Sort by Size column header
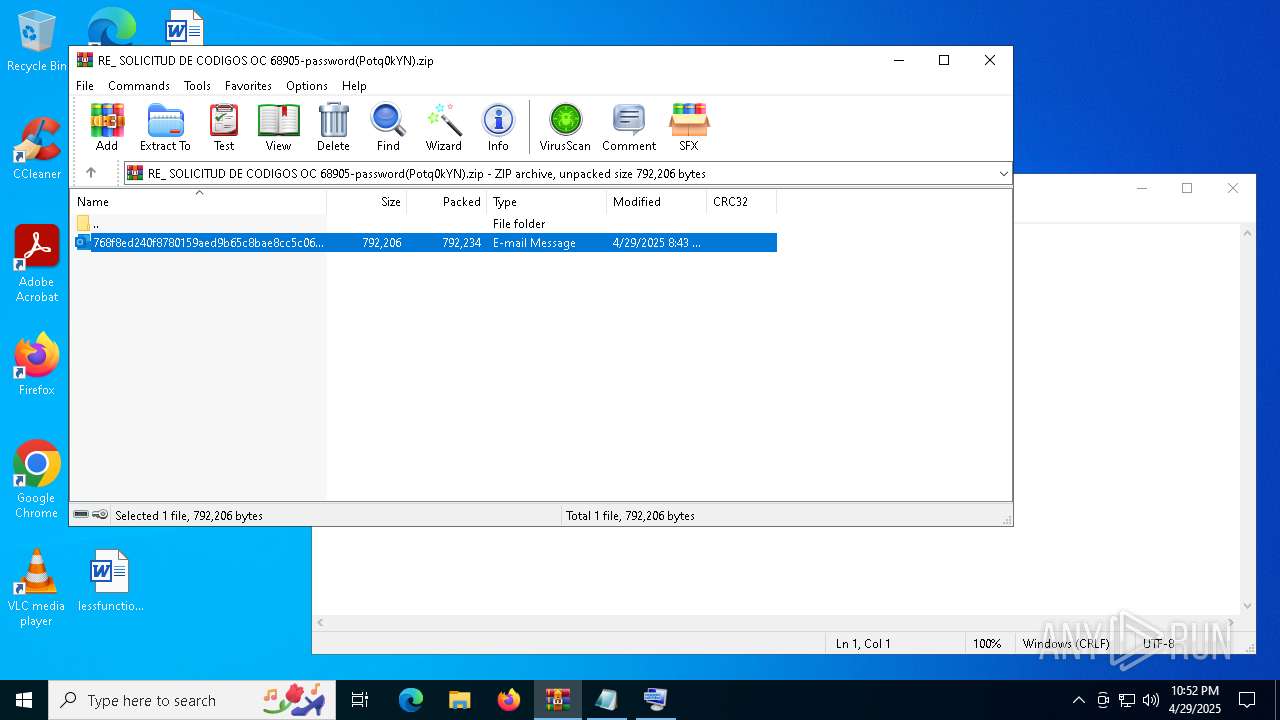 tap(367, 202)
